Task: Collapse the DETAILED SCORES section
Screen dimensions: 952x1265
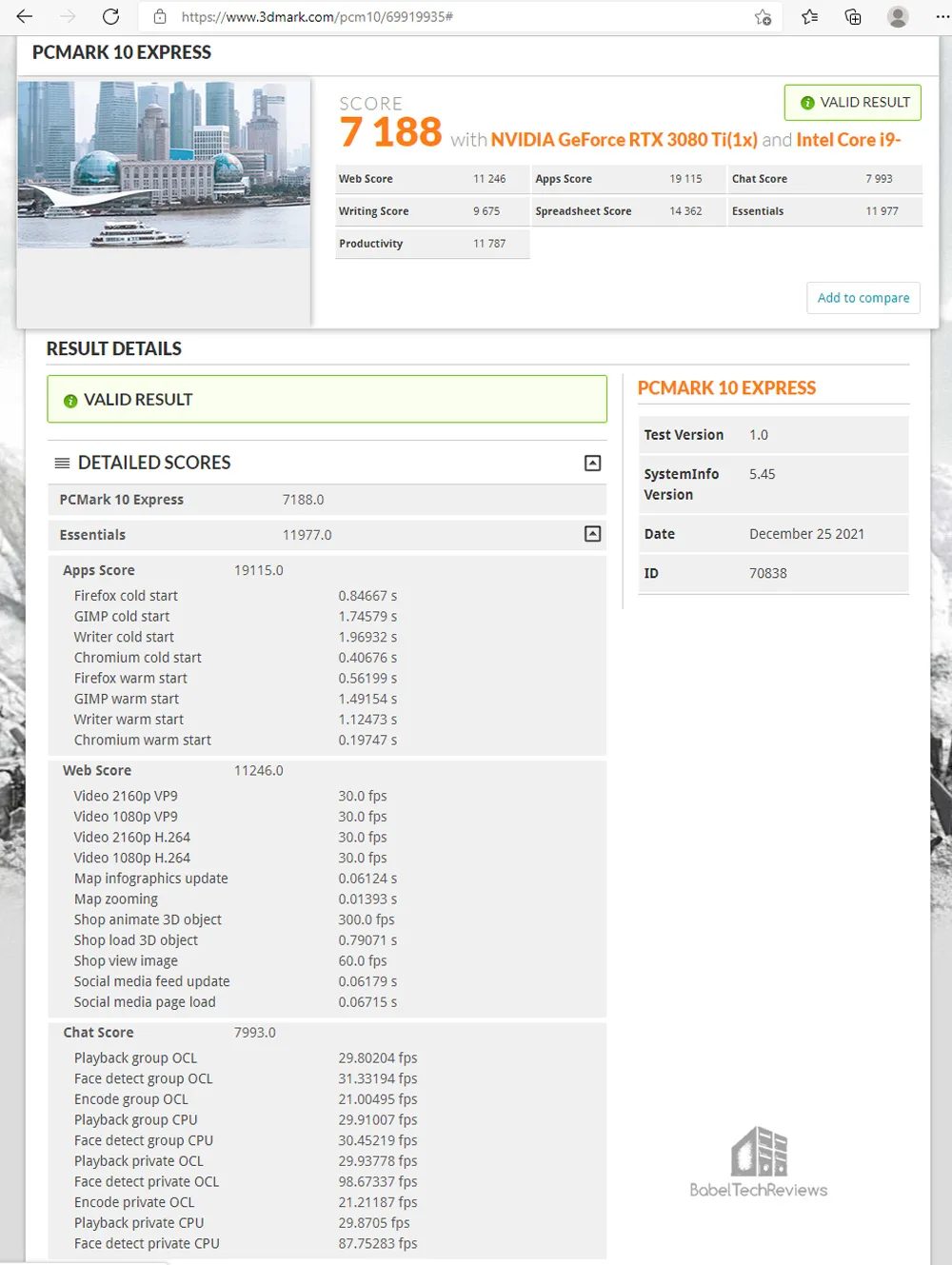Action: coord(592,464)
